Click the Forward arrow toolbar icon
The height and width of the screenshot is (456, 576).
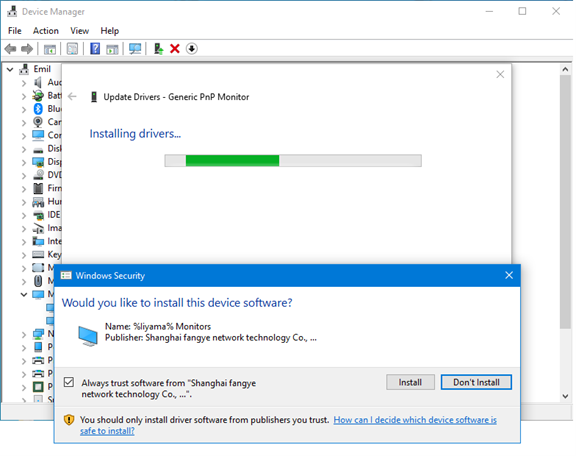(27, 49)
